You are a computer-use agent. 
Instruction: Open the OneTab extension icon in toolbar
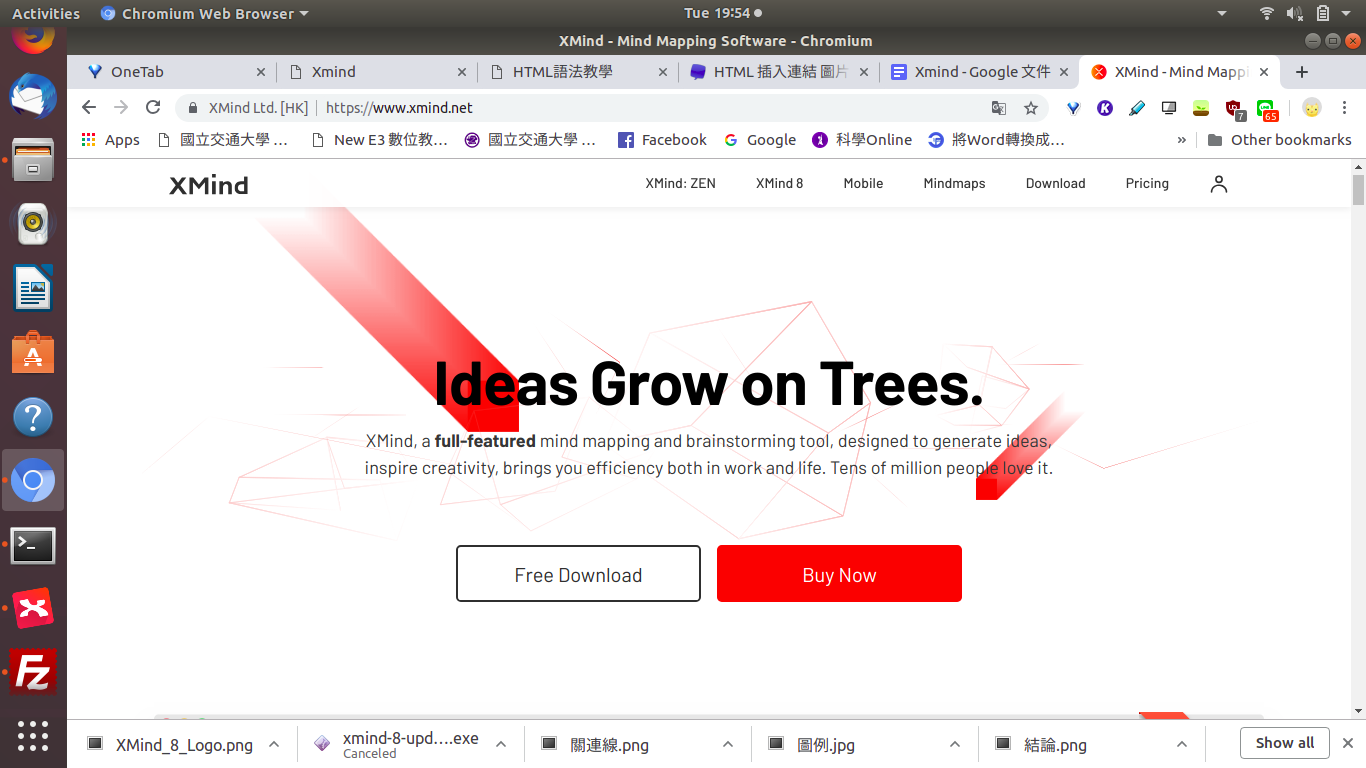click(x=1073, y=108)
